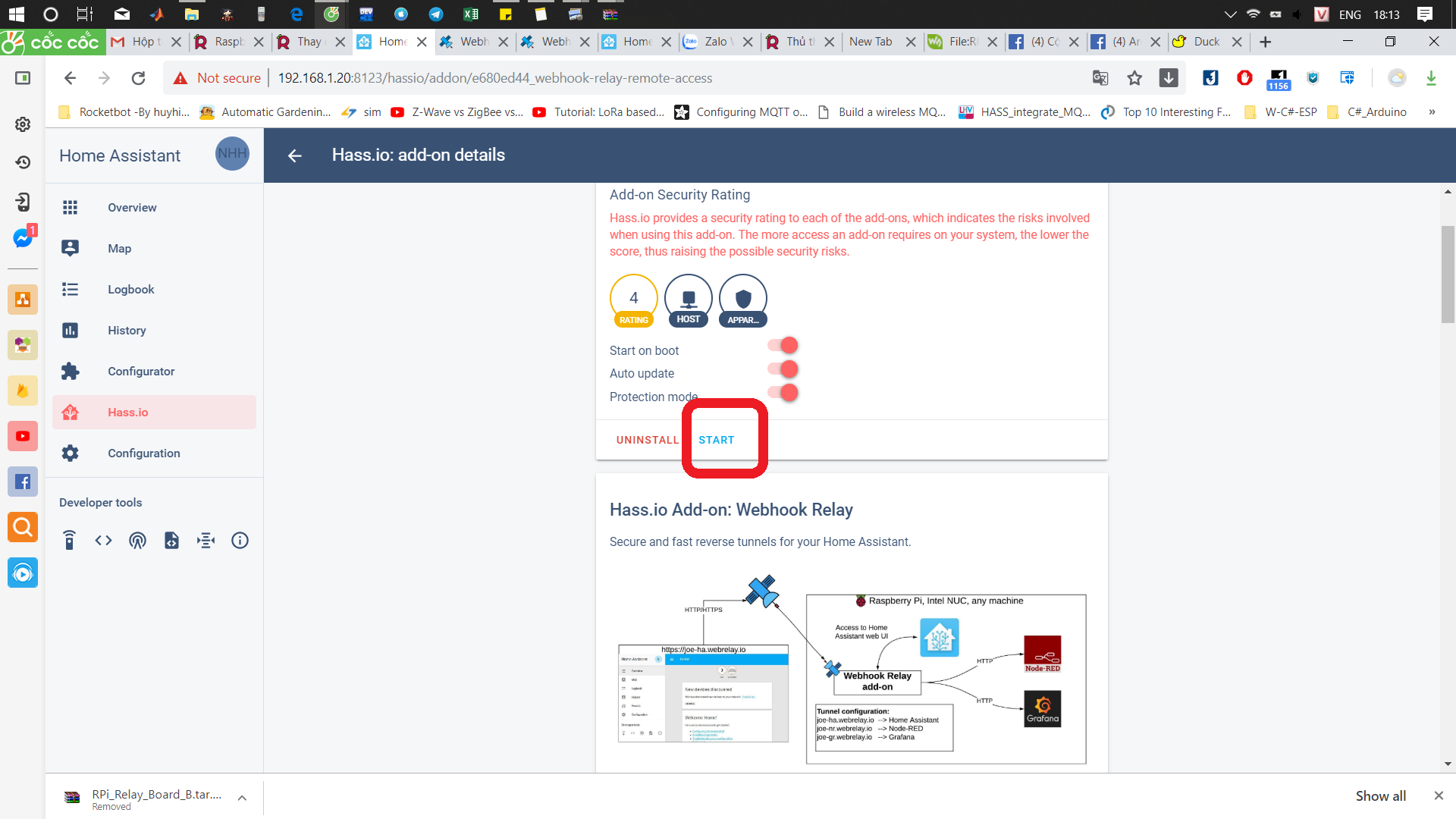Open YouTube in Cốc Cốc sidebar
The image size is (1456, 819).
[23, 436]
